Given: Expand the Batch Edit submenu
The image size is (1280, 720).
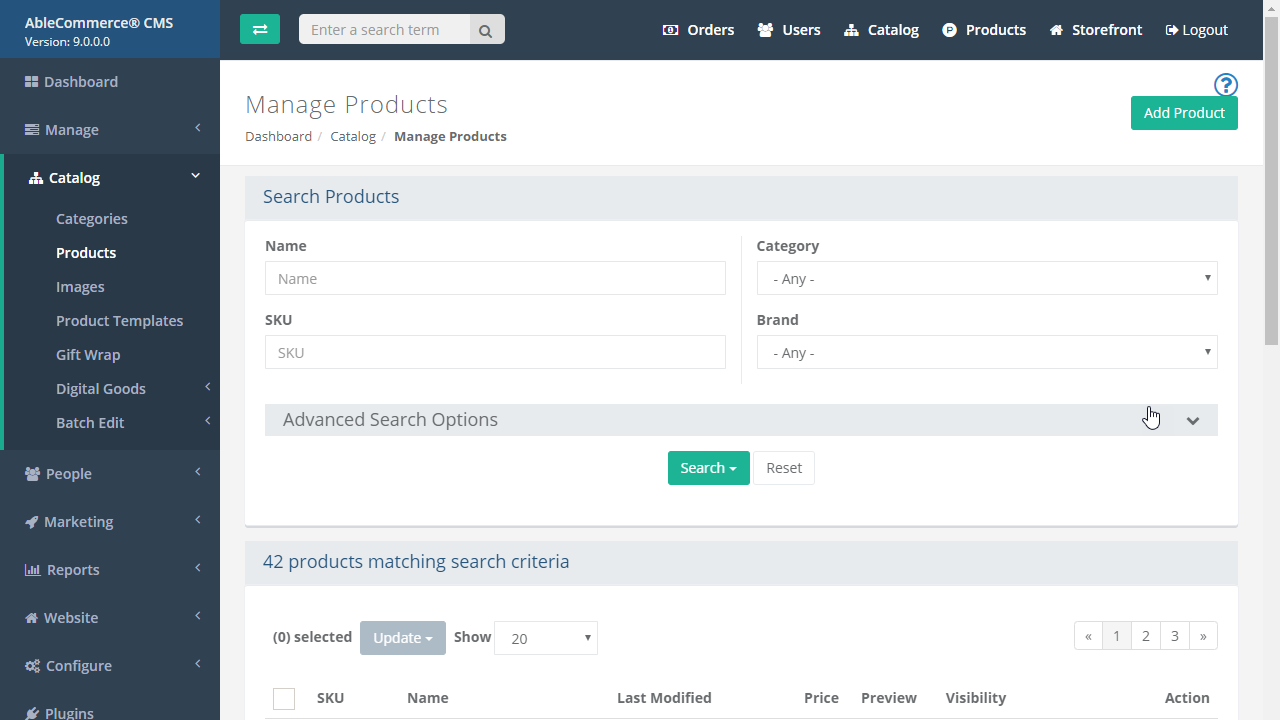Looking at the screenshot, I should click(x=208, y=421).
